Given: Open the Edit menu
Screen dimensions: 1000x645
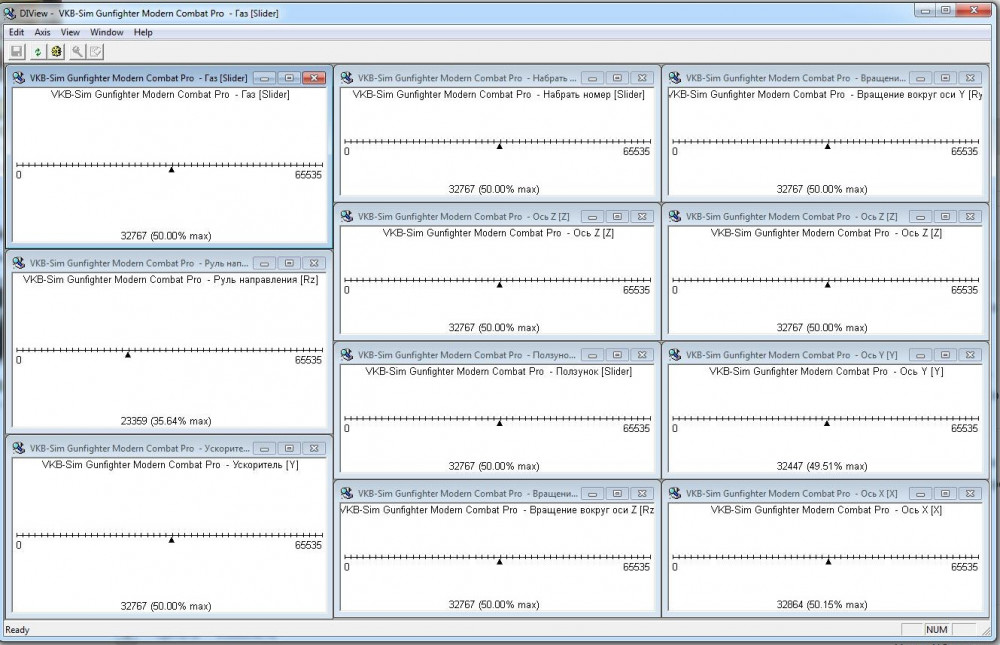Looking at the screenshot, I should pyautogui.click(x=16, y=32).
